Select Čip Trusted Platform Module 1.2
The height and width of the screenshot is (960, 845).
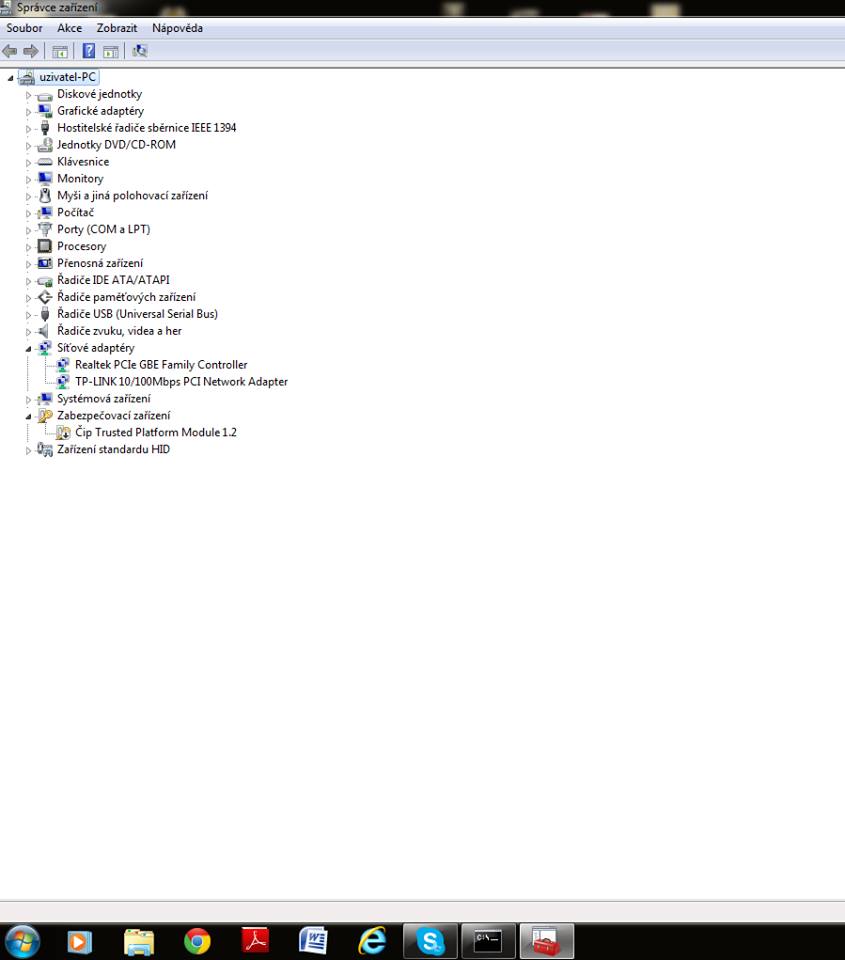point(156,433)
